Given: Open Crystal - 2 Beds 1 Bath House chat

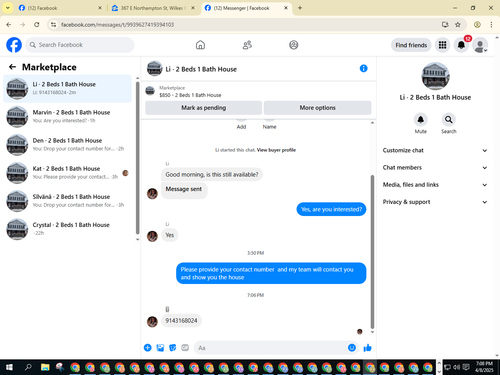Looking at the screenshot, I should (68, 228).
